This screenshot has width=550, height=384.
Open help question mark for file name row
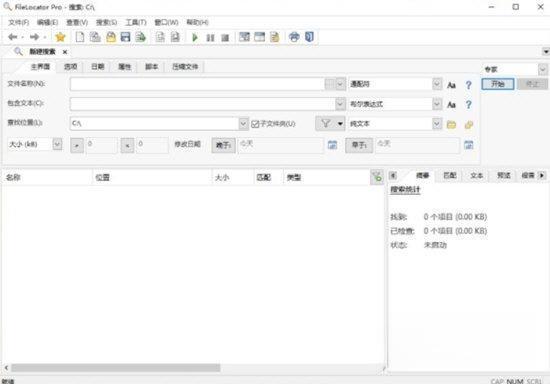pos(469,85)
